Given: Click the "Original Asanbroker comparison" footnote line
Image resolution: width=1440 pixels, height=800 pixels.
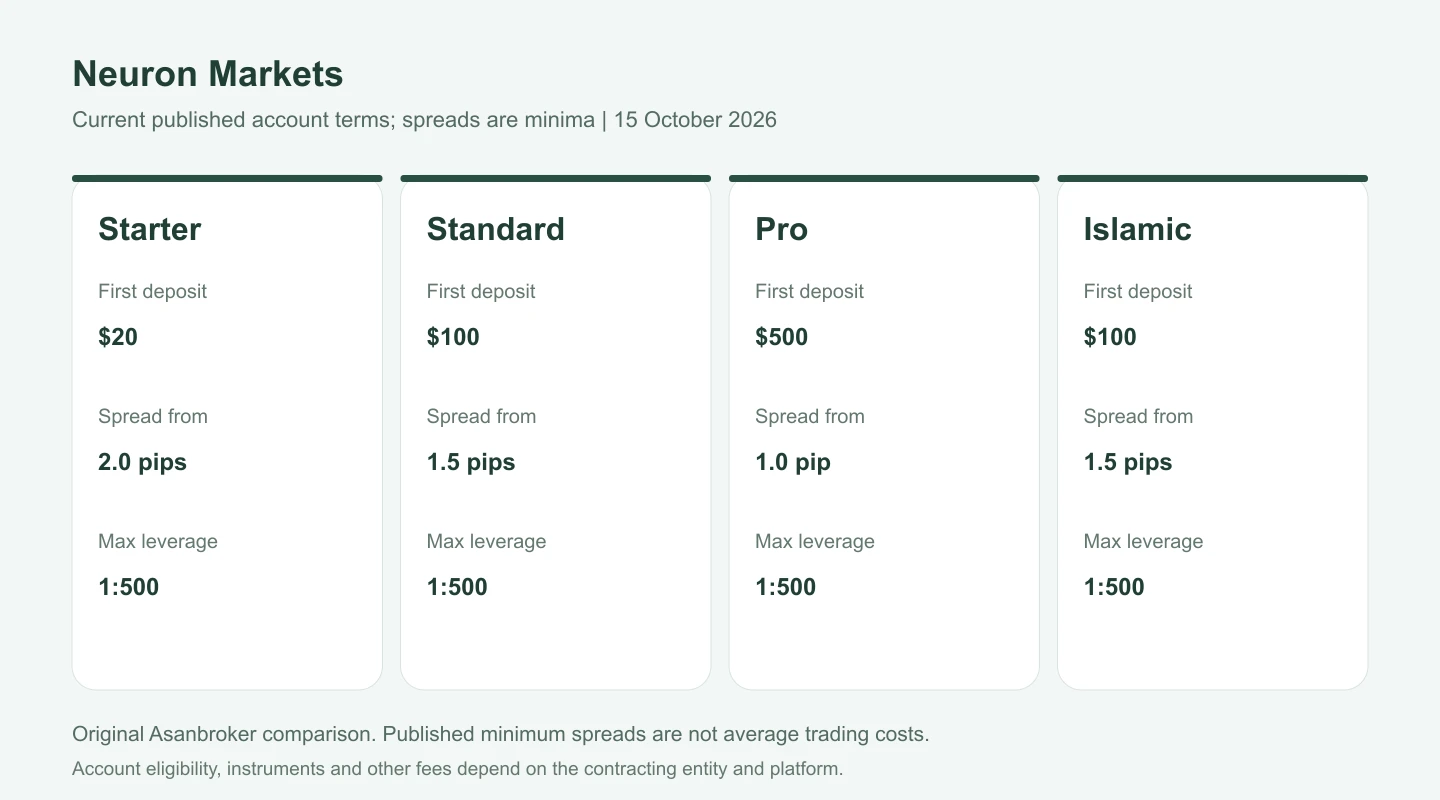Looking at the screenshot, I should pyautogui.click(x=501, y=734).
